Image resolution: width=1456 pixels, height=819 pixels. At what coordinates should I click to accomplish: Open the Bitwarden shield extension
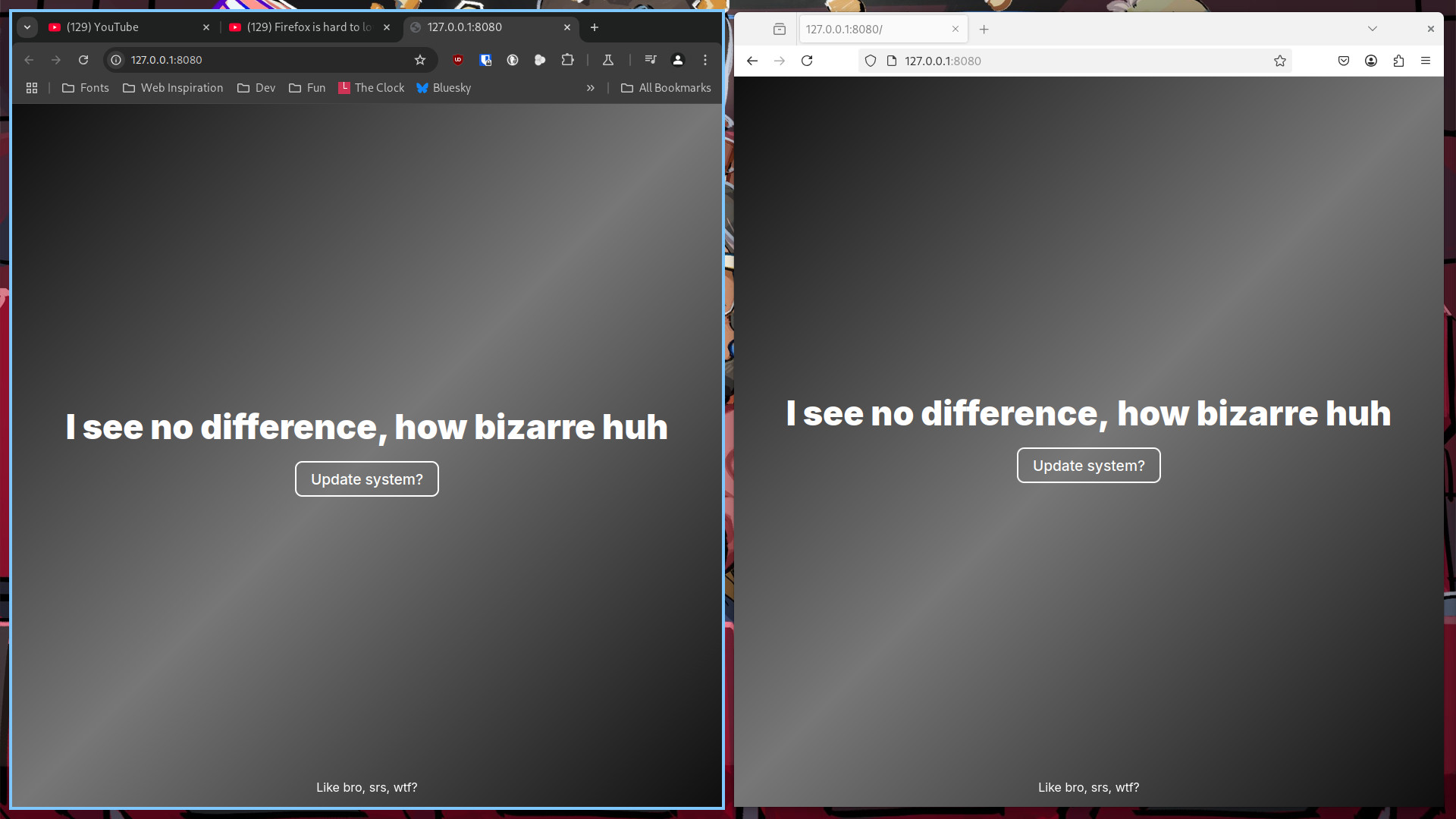pos(485,60)
